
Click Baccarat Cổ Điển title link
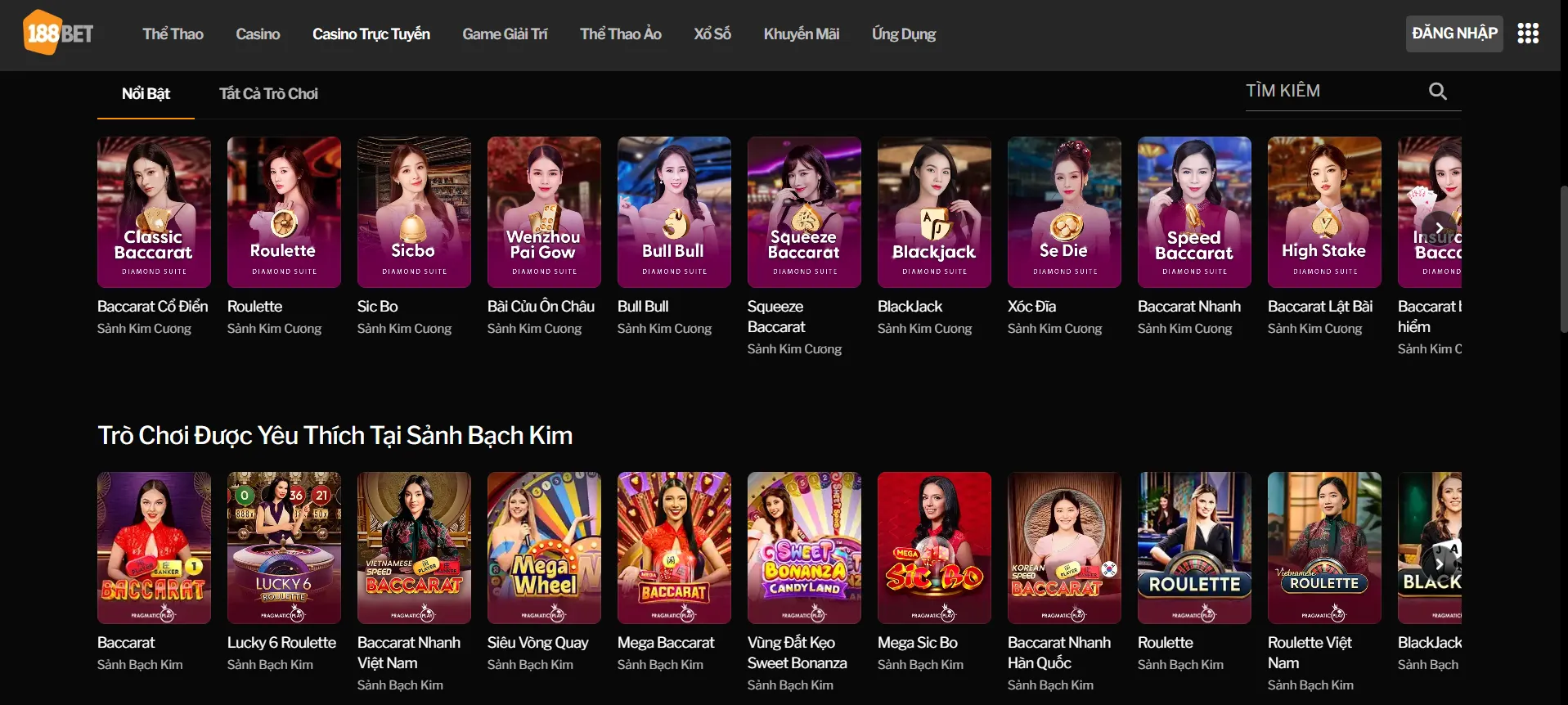pyautogui.click(x=152, y=306)
